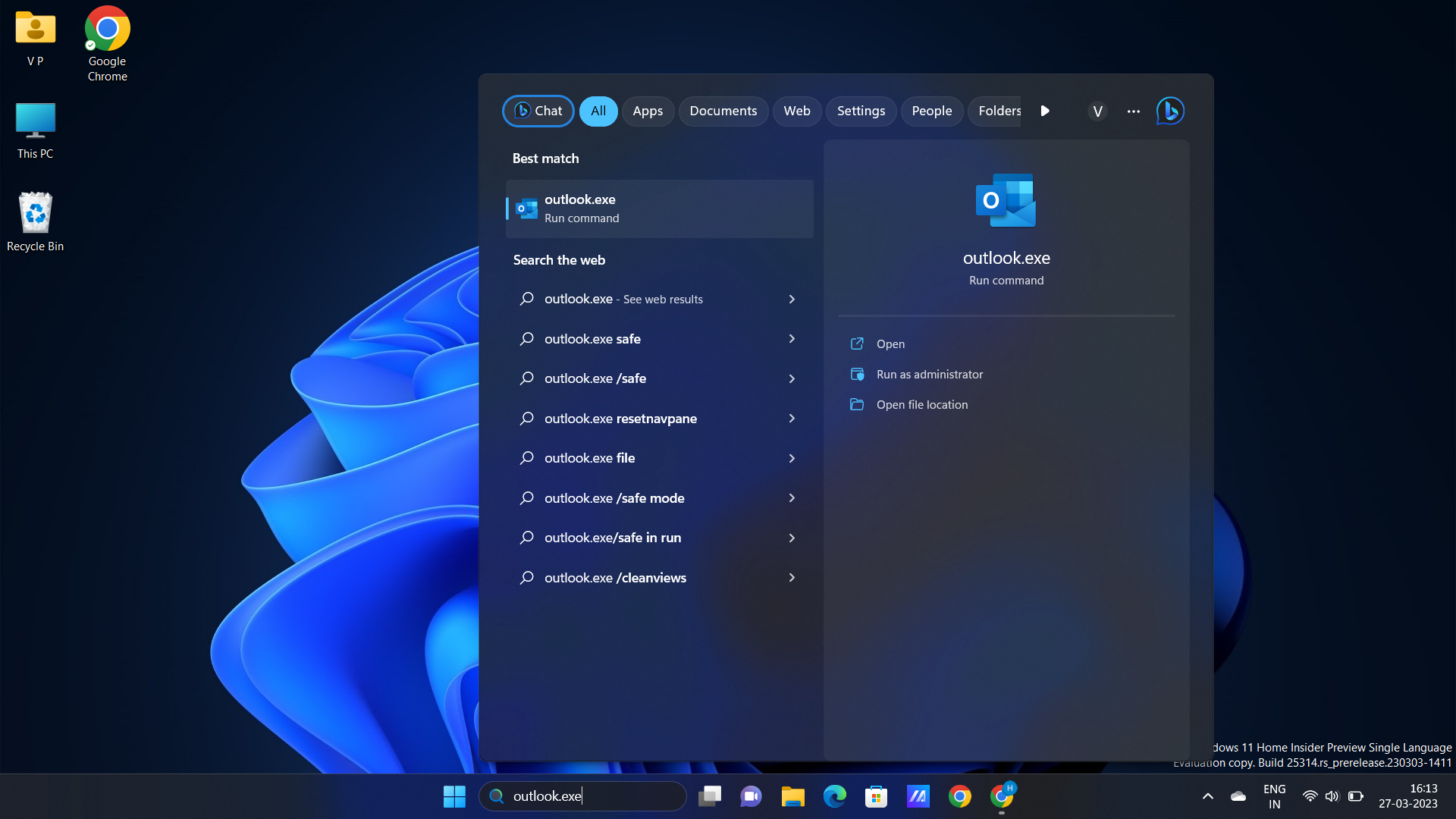Screen dimensions: 1456x819
Task: Open Outlook.exe from best match
Action: coord(659,207)
